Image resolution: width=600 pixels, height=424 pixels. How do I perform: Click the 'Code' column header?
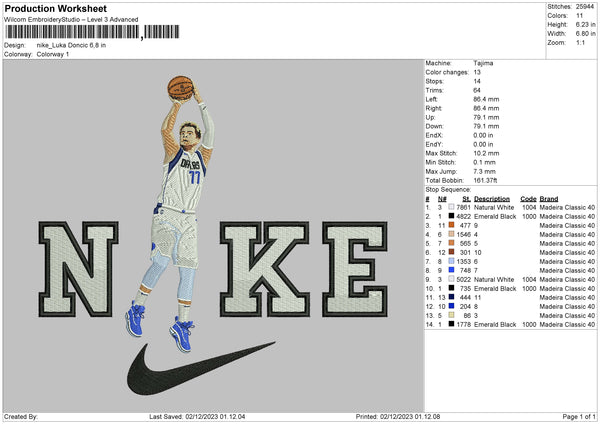[528, 199]
